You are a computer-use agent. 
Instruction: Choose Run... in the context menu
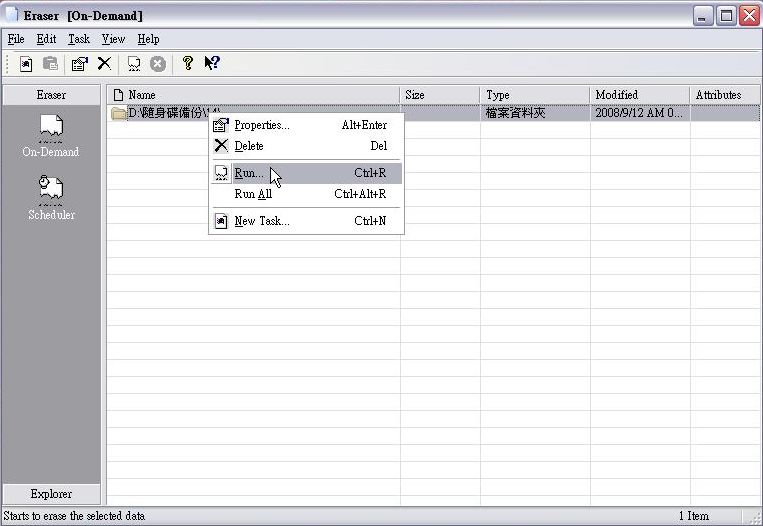[x=307, y=173]
